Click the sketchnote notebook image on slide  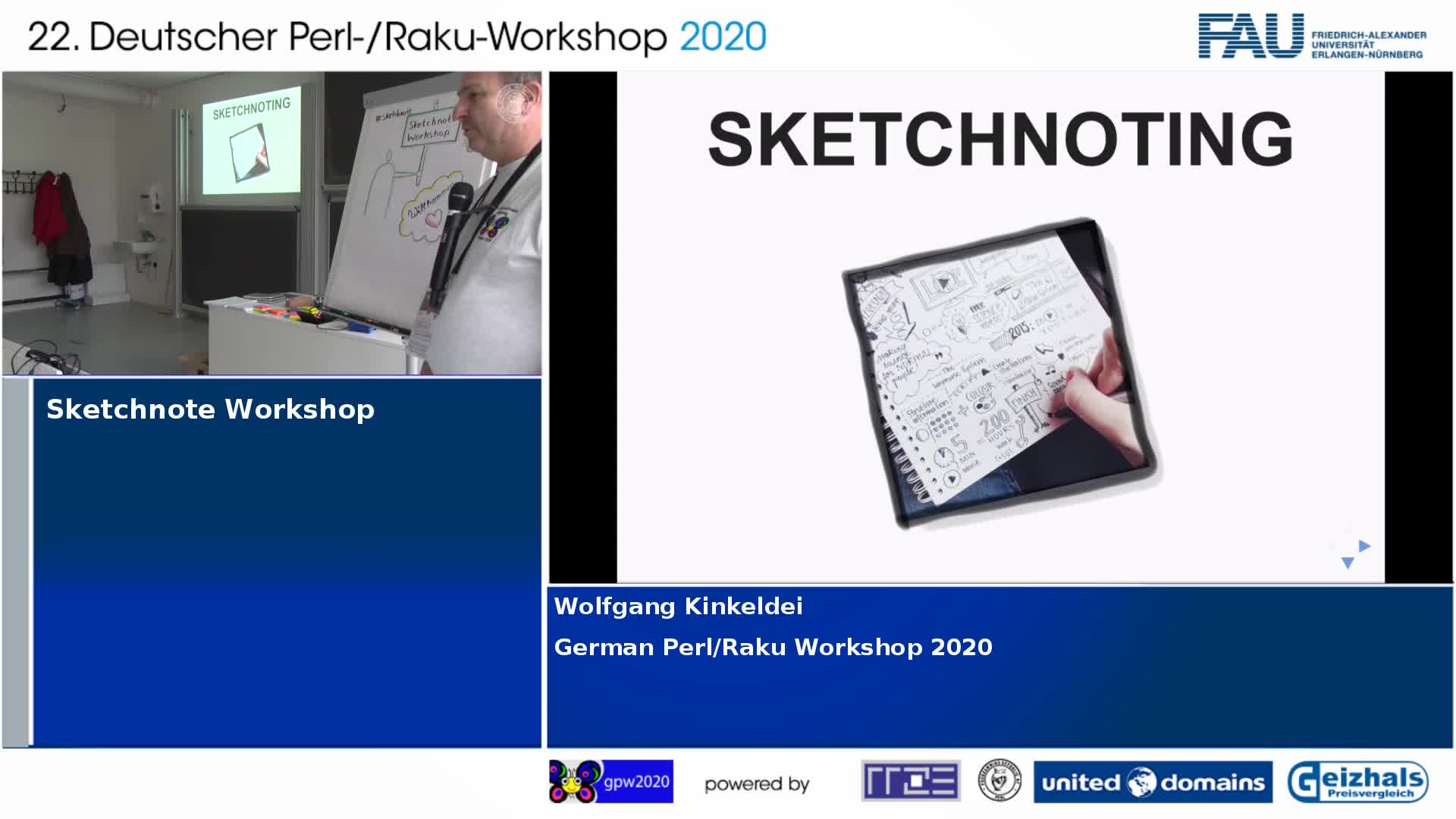(999, 372)
